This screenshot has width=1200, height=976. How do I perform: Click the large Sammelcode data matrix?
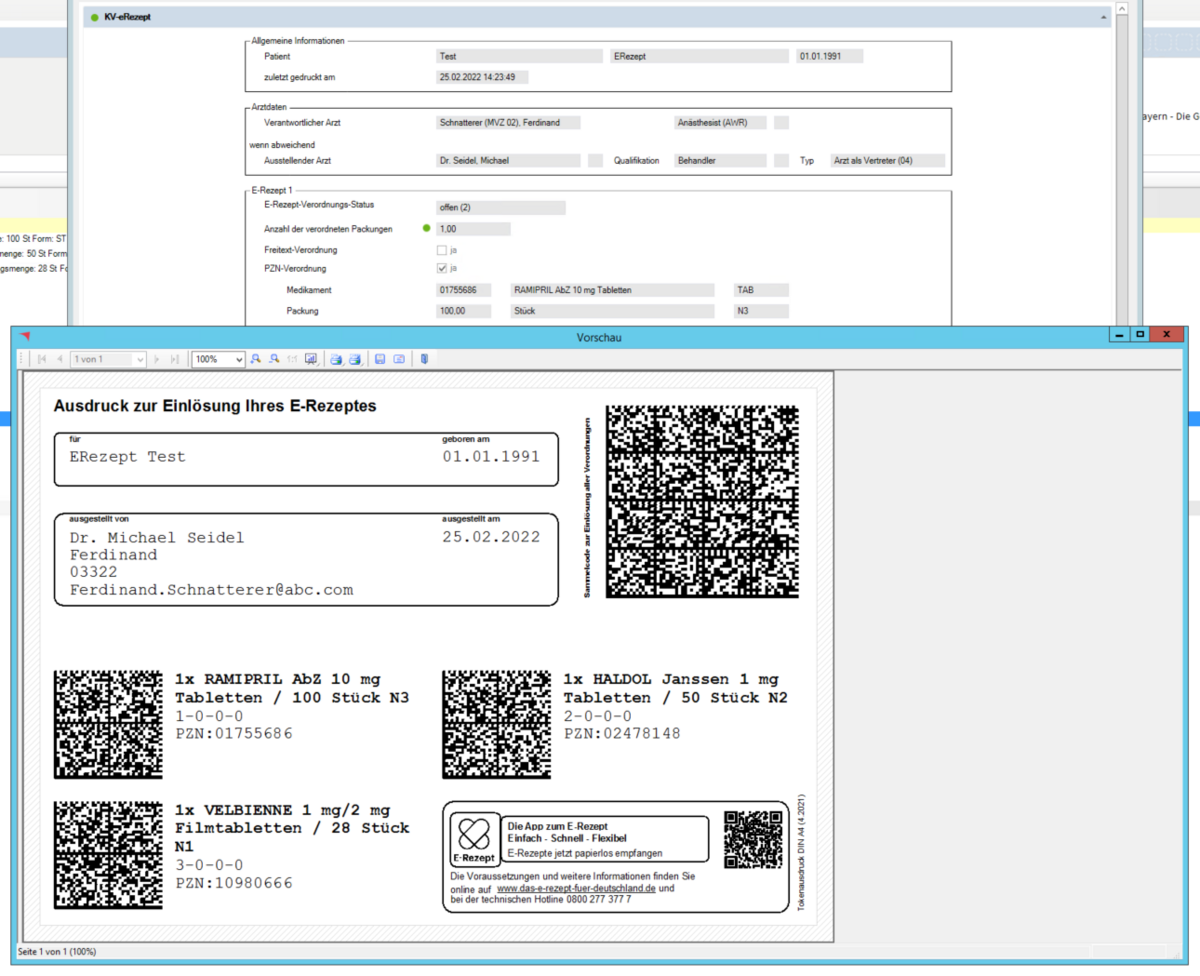coord(703,502)
